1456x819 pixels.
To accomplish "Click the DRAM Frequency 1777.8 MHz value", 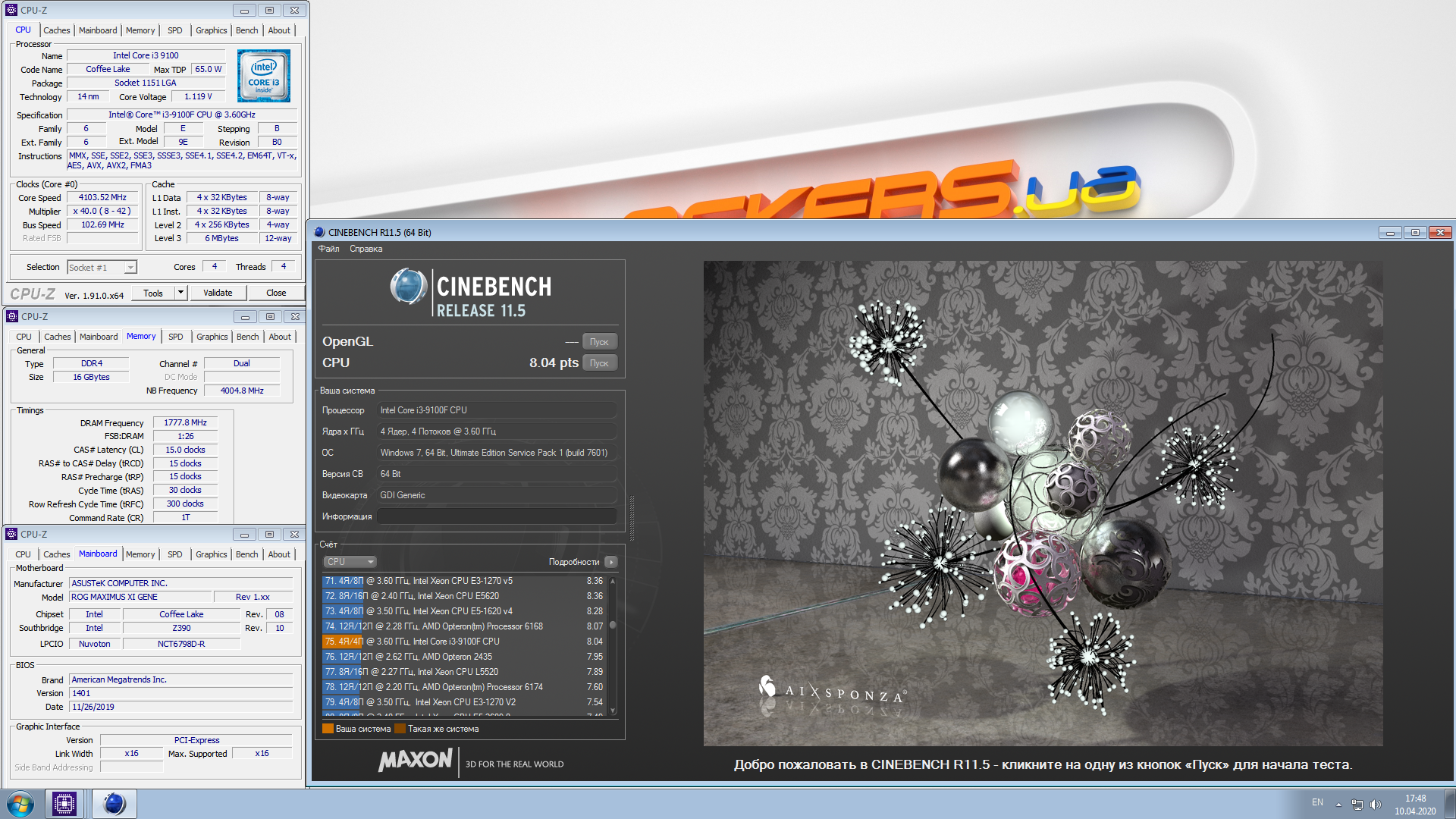I will pos(185,422).
